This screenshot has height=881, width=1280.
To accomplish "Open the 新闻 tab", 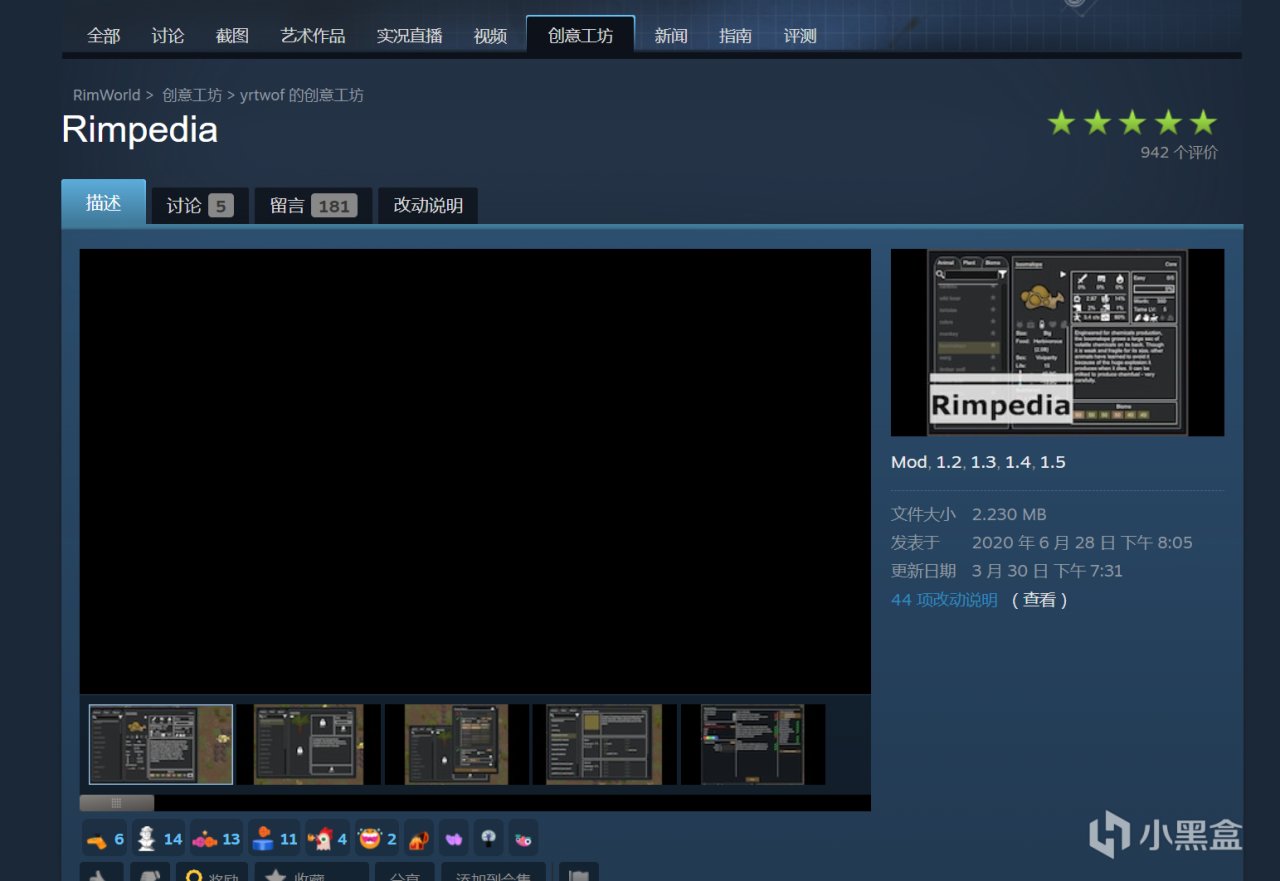I will [x=671, y=36].
